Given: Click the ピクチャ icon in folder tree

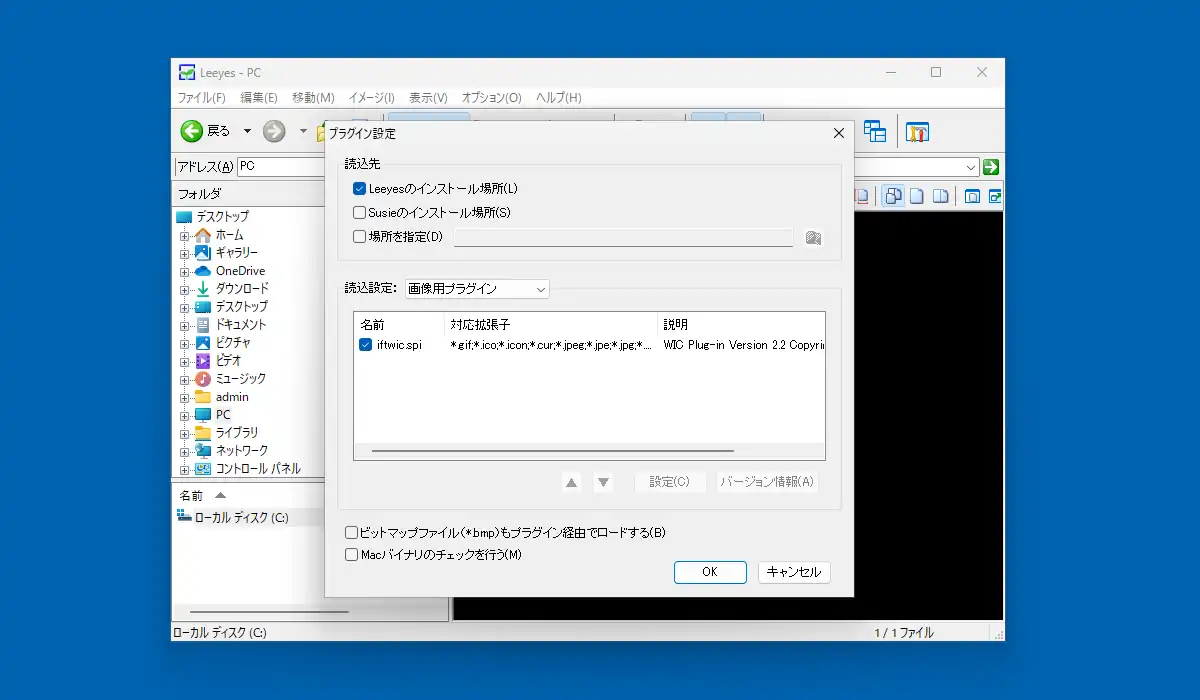Looking at the screenshot, I should pyautogui.click(x=203, y=343).
